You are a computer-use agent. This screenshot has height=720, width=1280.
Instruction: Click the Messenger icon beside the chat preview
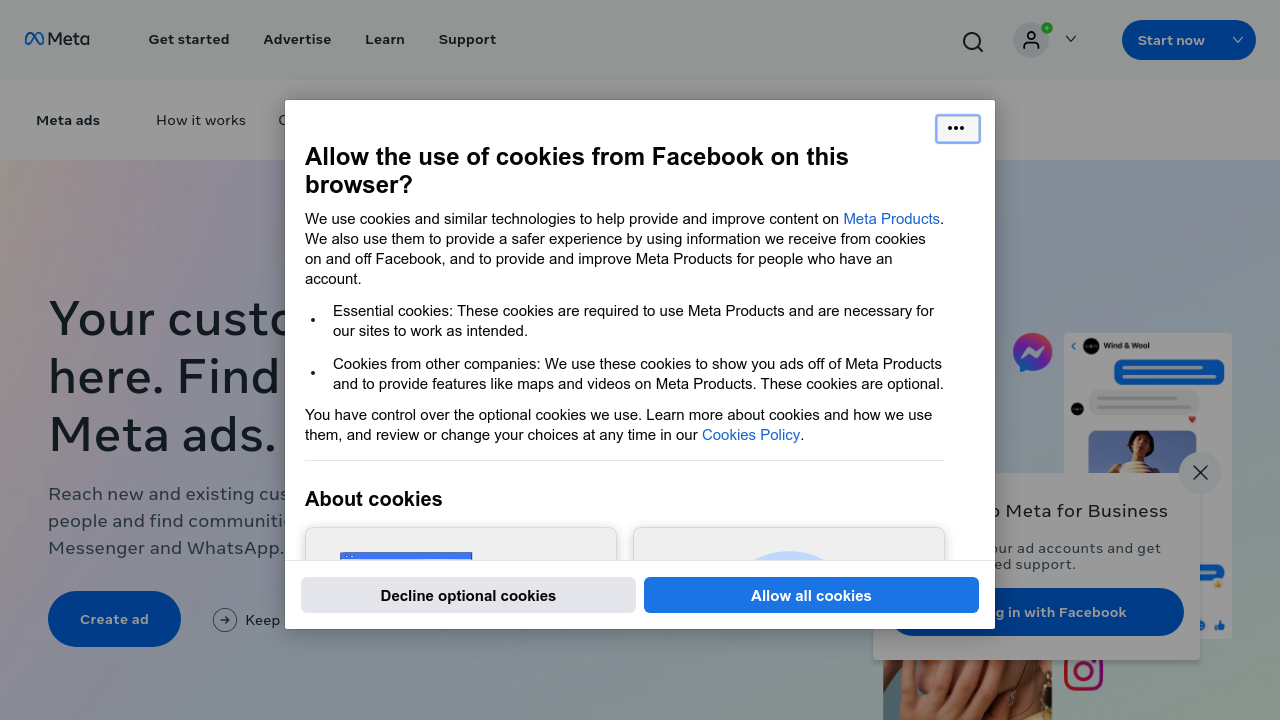pyautogui.click(x=1032, y=353)
